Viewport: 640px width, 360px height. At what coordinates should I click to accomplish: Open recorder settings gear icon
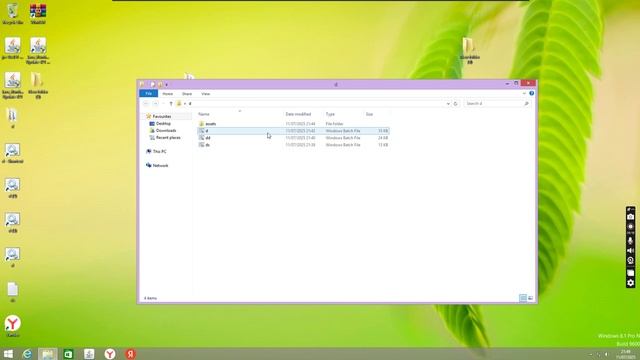(631, 282)
